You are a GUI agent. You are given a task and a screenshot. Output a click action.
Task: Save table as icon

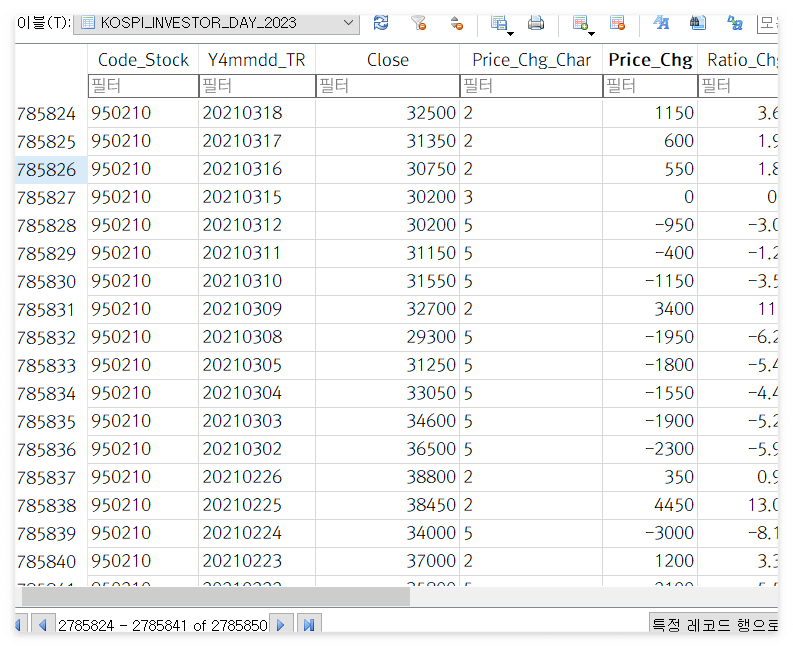coord(499,23)
